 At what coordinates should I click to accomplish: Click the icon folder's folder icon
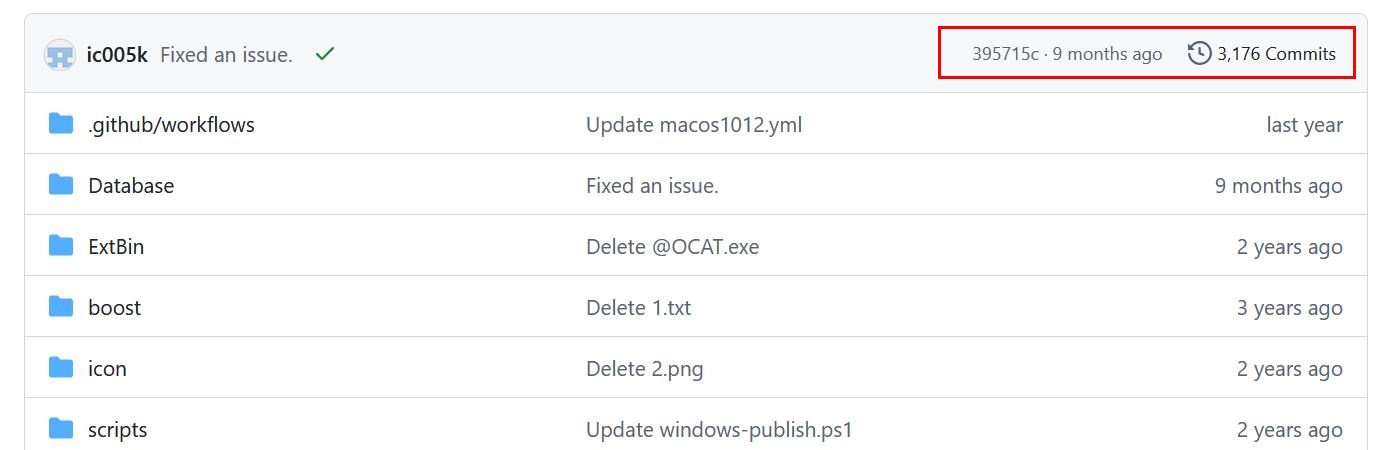[x=61, y=368]
